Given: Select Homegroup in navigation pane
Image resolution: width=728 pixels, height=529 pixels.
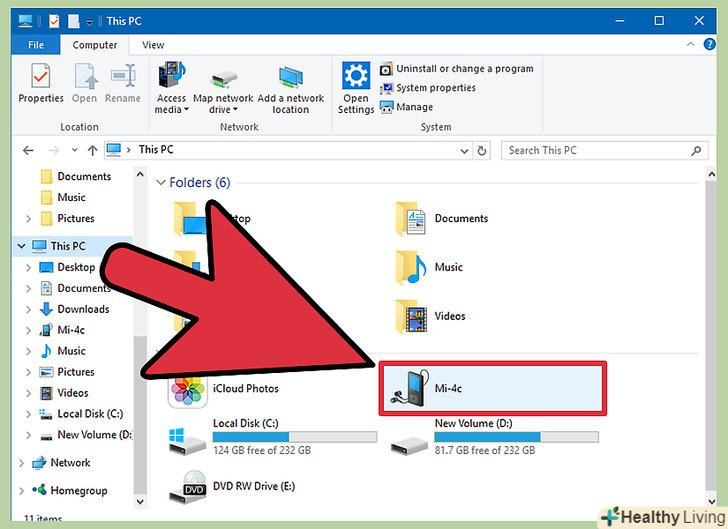Looking at the screenshot, I should (70, 490).
